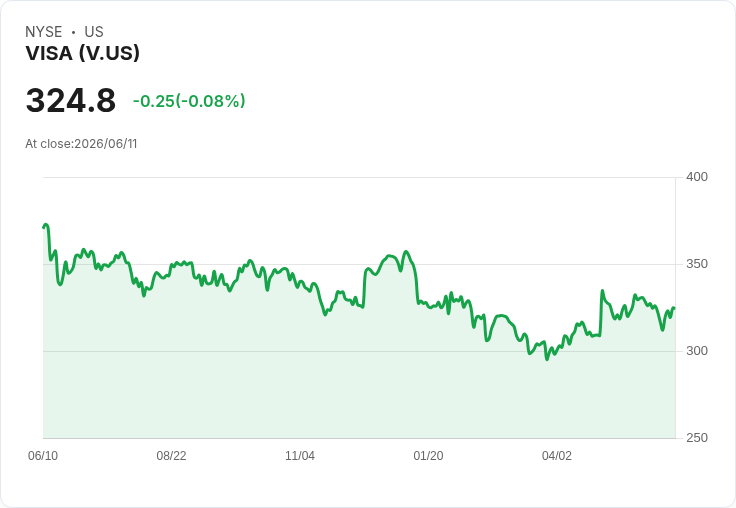The height and width of the screenshot is (508, 736).
Task: Click the 04/02 x-axis date label
Action: point(557,456)
